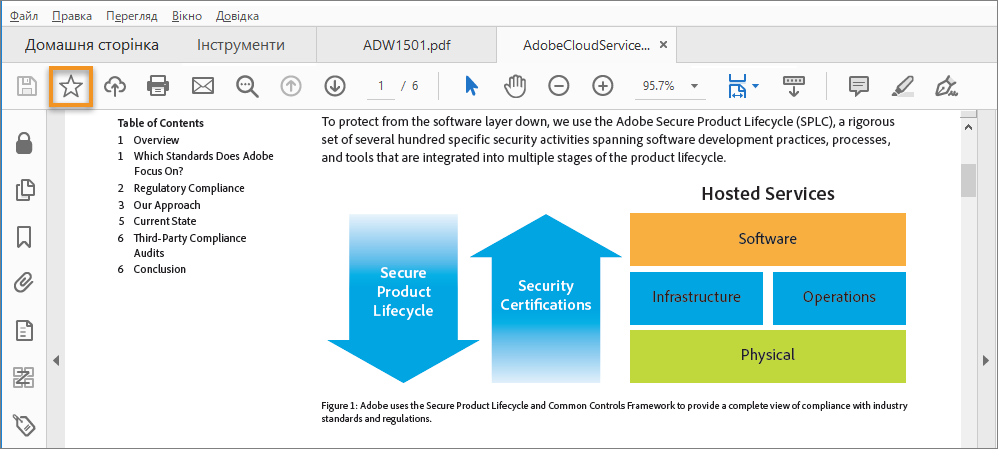Click the orange 'Software' box
The width and height of the screenshot is (998, 449).
coord(768,239)
